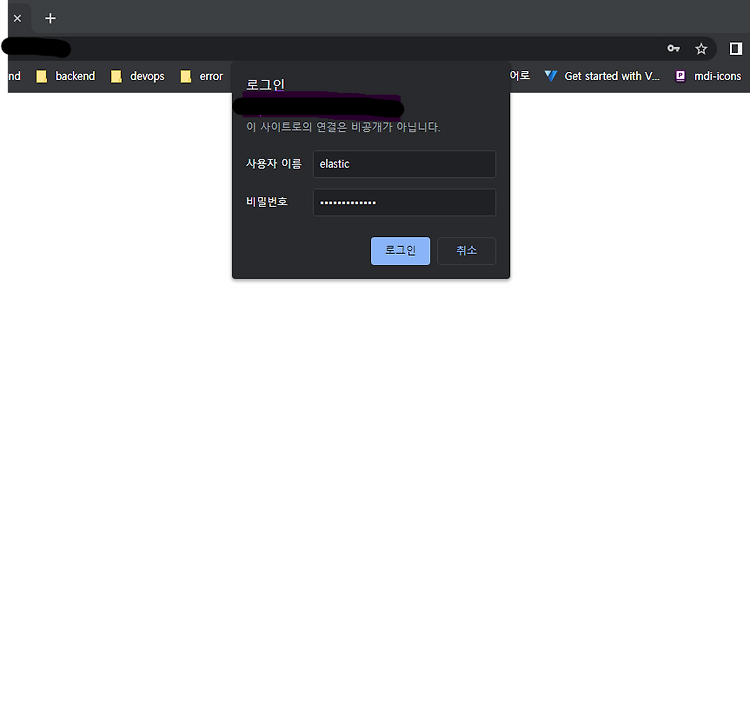This screenshot has width=750, height=702.
Task: Click the 취소 cancel button
Action: coord(466,251)
